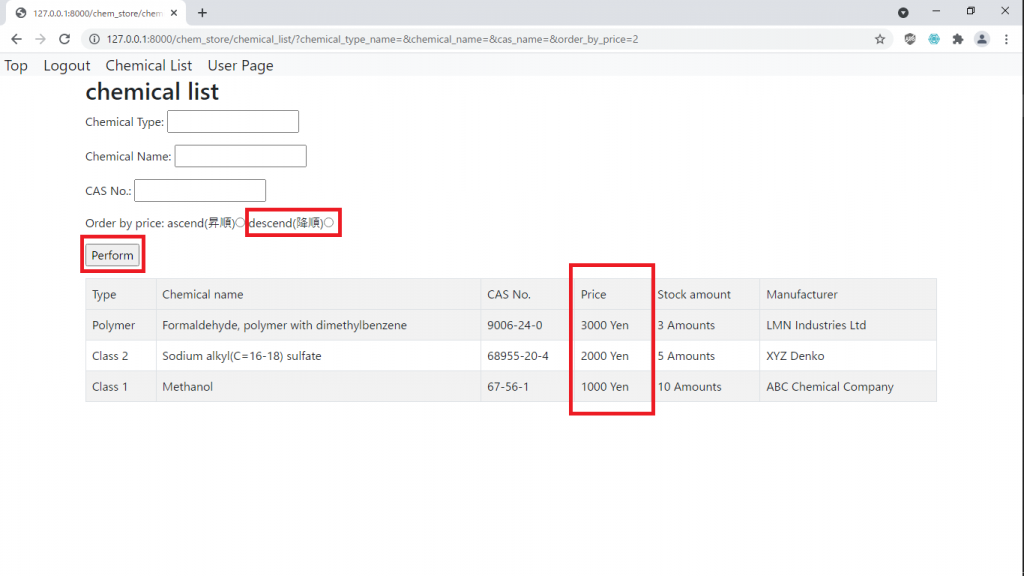Click the site information icon in address bar
The height and width of the screenshot is (576, 1024).
point(94,39)
